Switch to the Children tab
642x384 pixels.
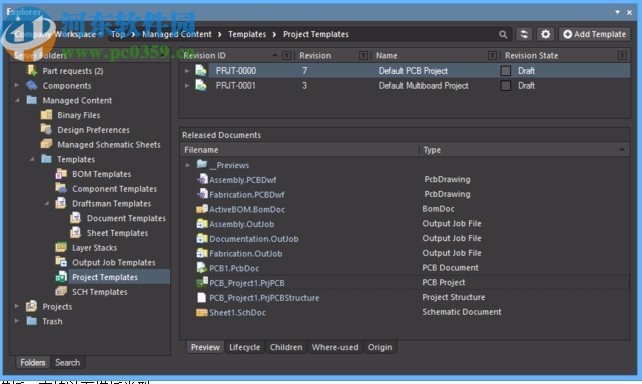(x=286, y=347)
